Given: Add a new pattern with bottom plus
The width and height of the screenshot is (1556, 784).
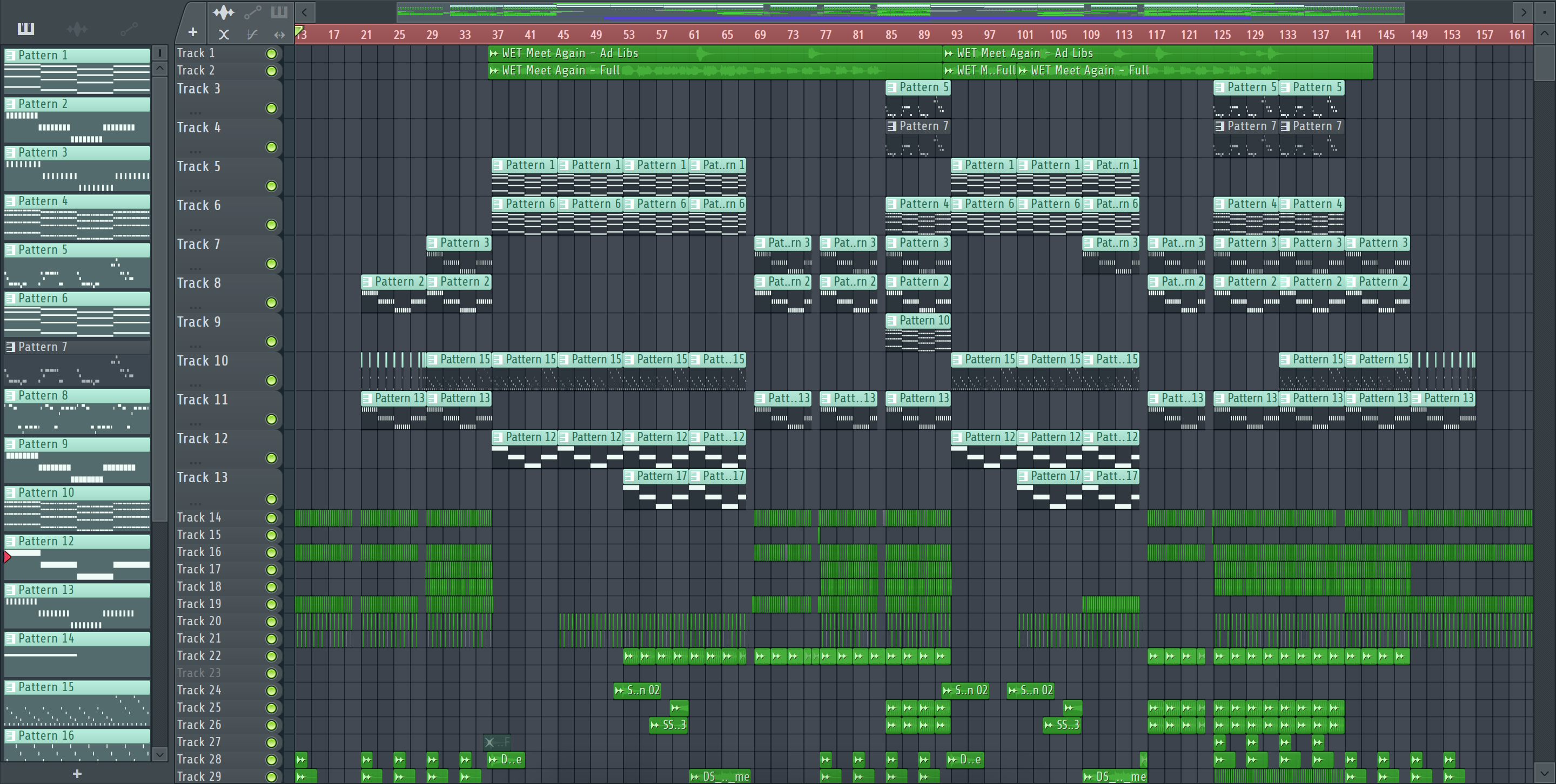Looking at the screenshot, I should [x=77, y=774].
